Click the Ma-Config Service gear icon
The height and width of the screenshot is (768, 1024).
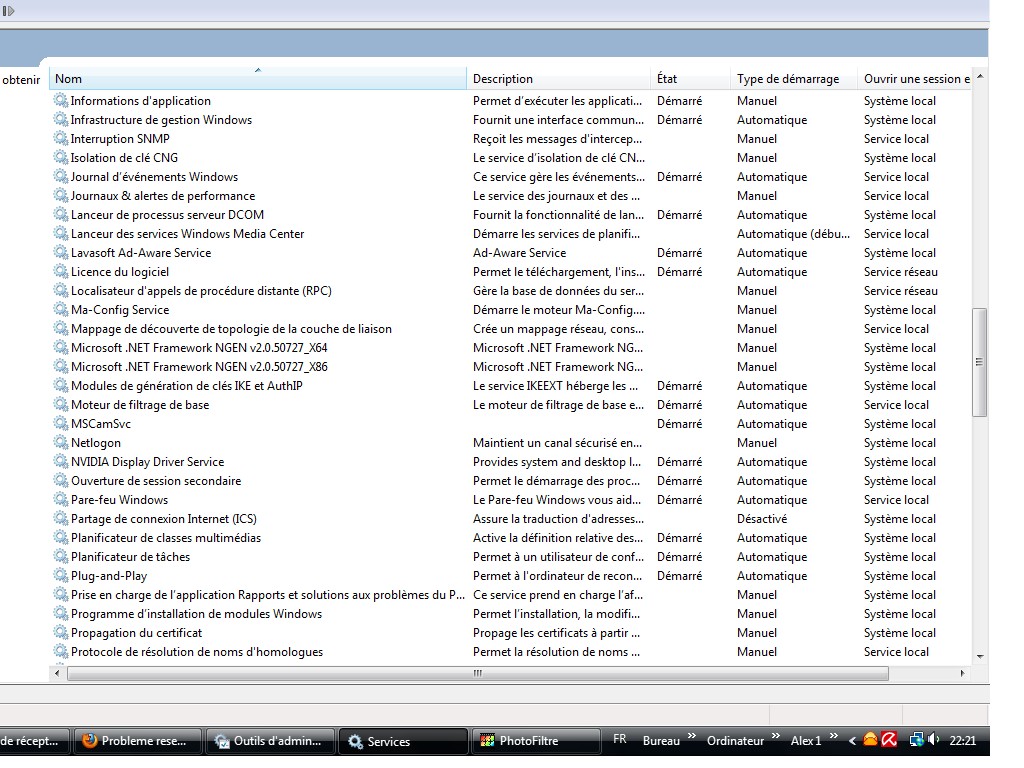tap(61, 310)
